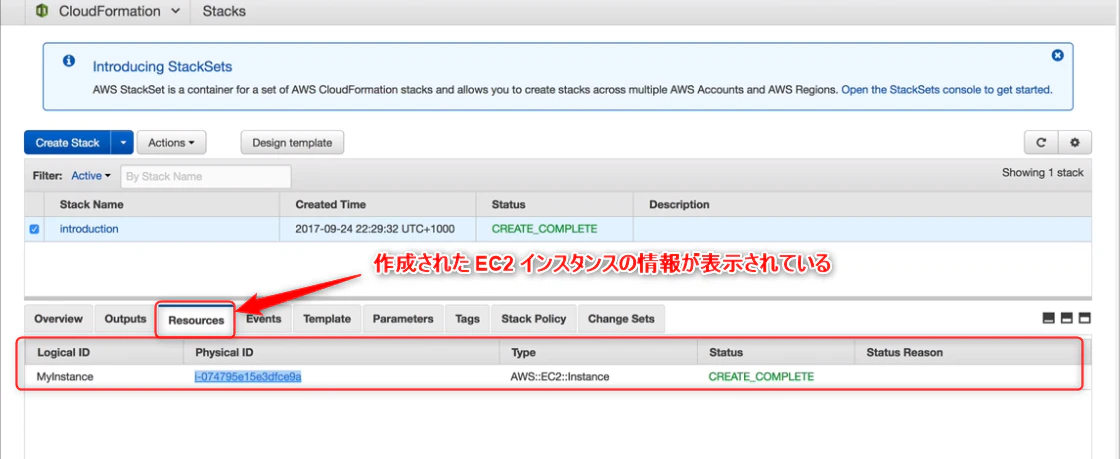Set split view with middle layout icon

click(x=1067, y=318)
